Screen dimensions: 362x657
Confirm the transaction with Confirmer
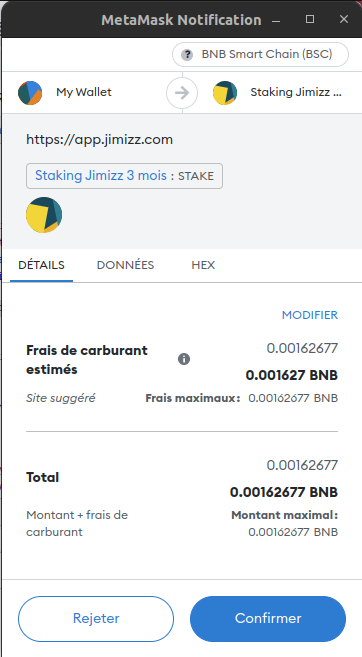pyautogui.click(x=268, y=618)
